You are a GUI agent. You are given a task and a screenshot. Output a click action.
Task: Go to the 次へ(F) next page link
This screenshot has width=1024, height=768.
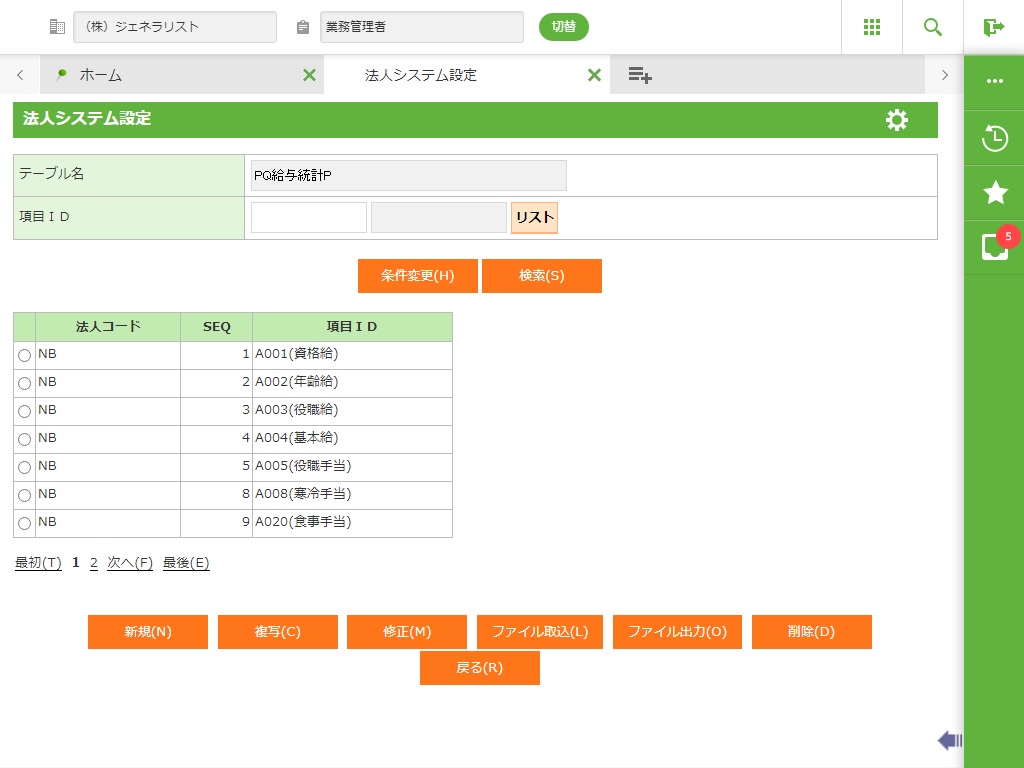coord(130,563)
